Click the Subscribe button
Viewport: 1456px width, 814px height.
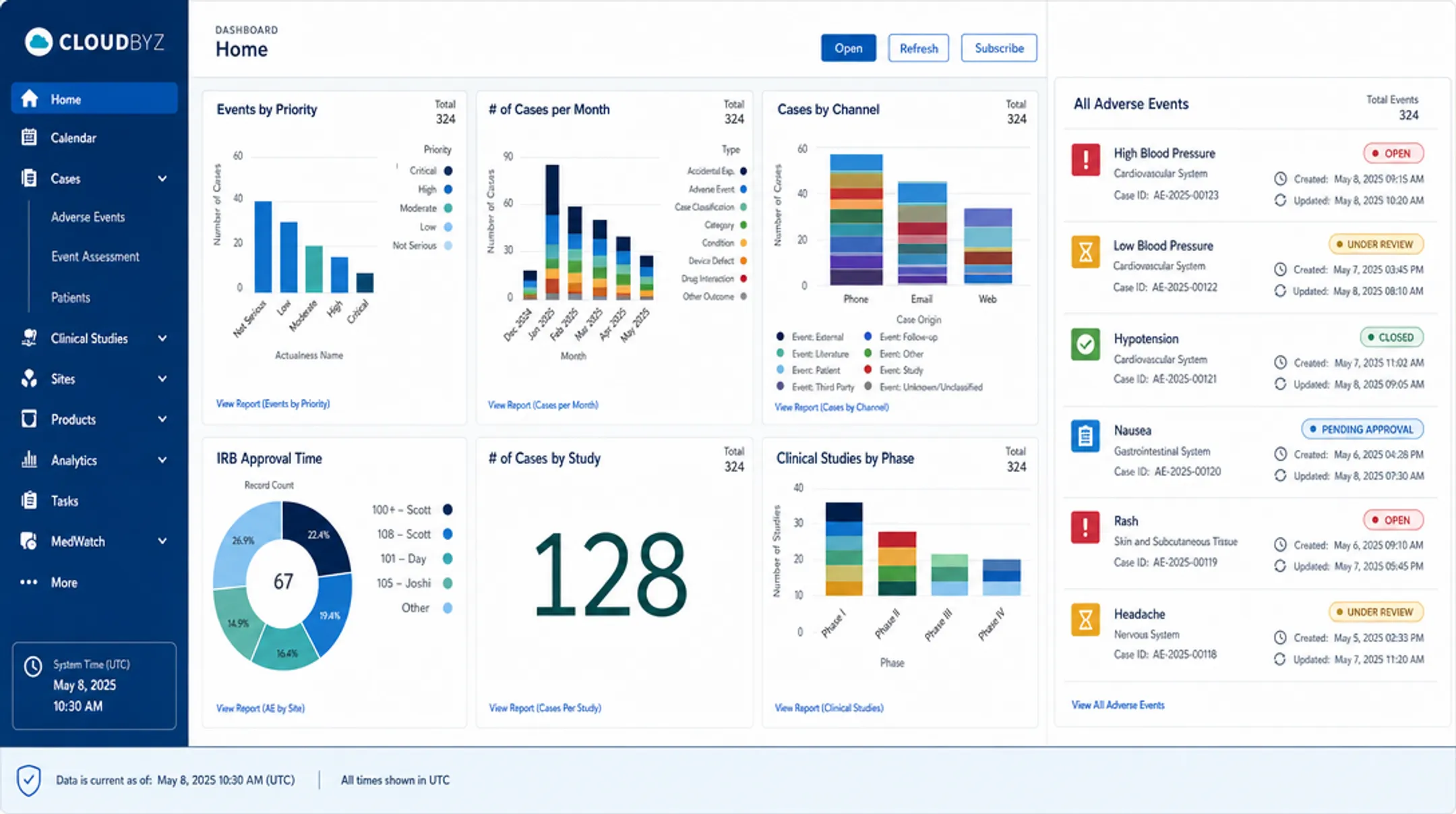(999, 48)
